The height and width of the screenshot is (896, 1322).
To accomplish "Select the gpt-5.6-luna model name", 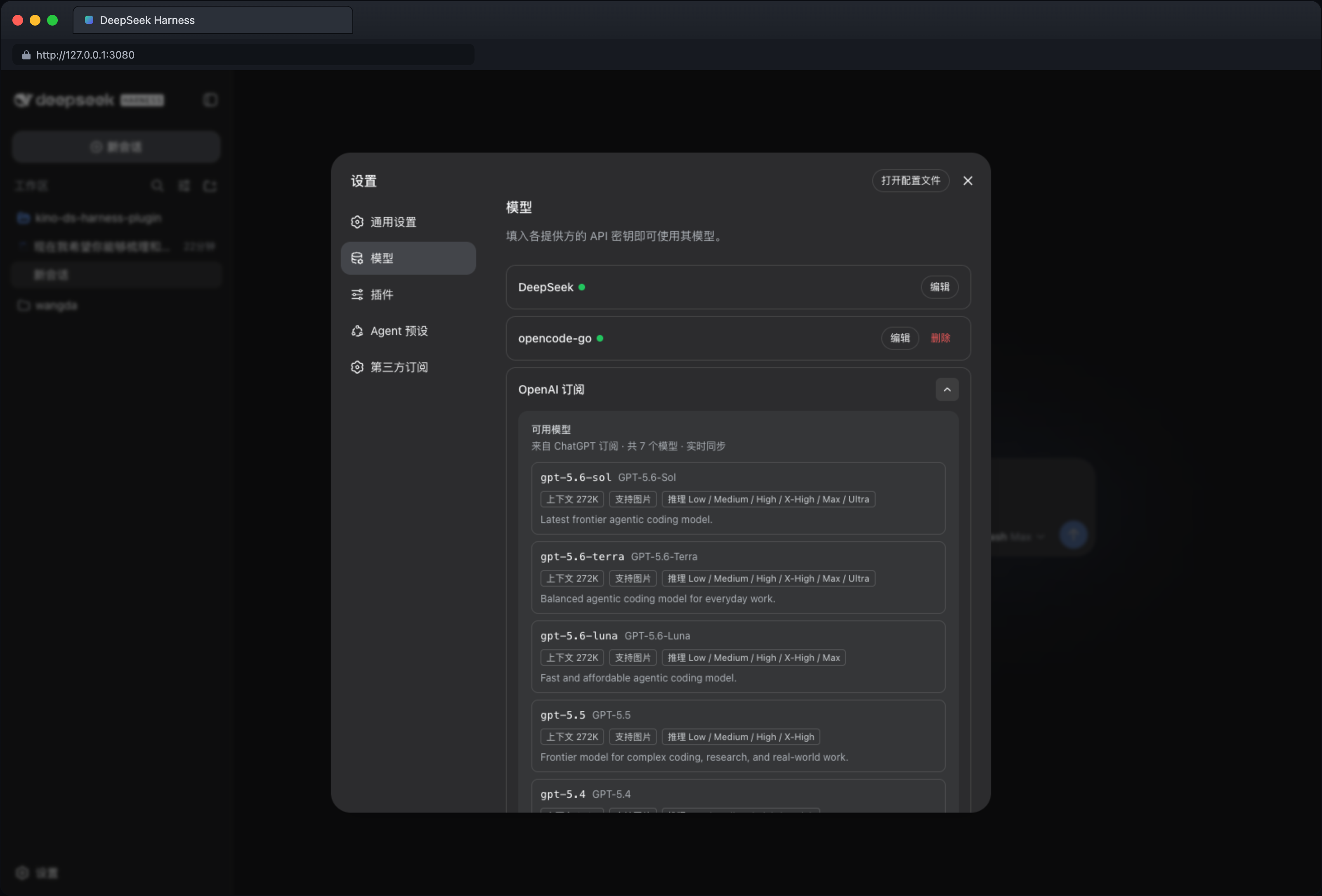I will [578, 636].
